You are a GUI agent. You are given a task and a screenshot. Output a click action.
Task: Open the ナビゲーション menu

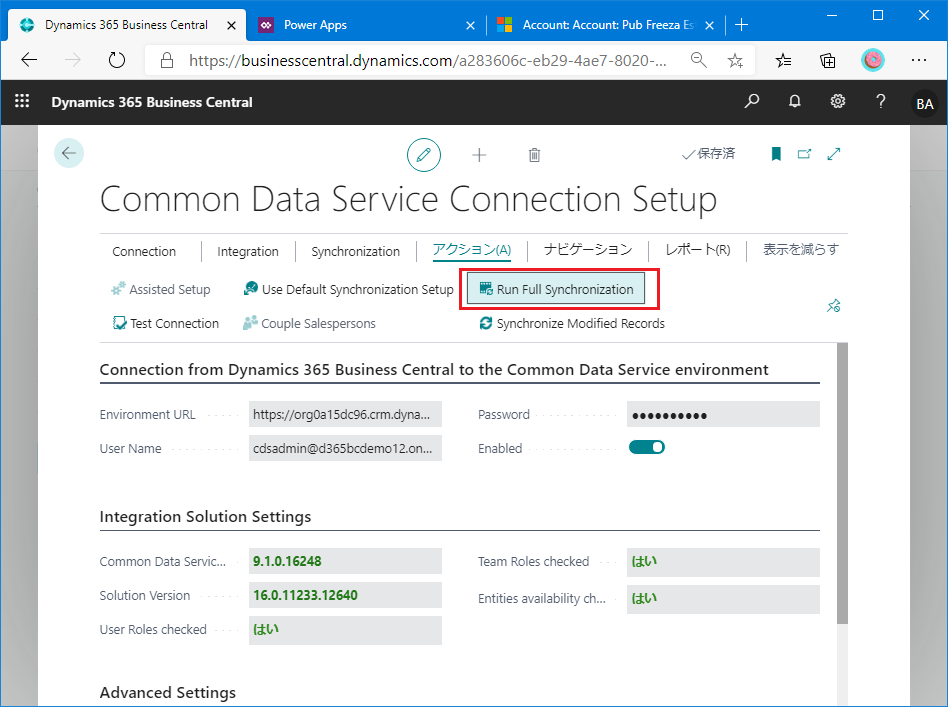[x=588, y=250]
